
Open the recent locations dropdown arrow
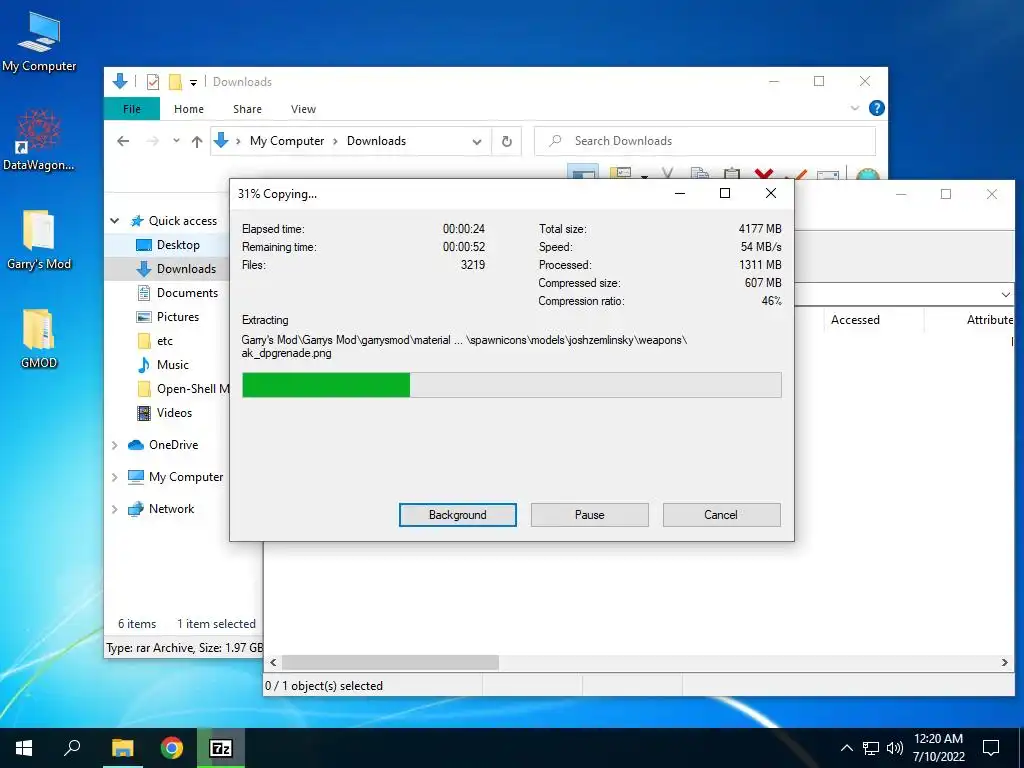tap(176, 141)
